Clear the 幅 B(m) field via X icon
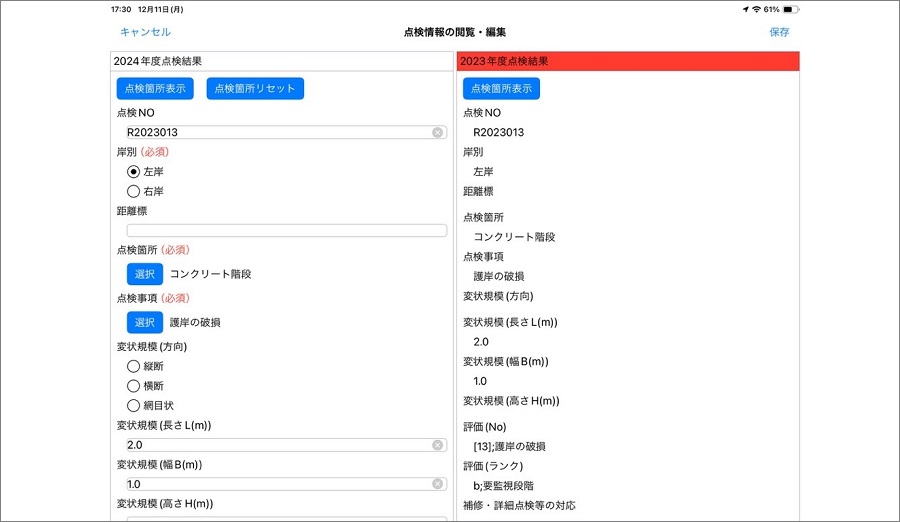This screenshot has width=900, height=522. pyautogui.click(x=437, y=484)
